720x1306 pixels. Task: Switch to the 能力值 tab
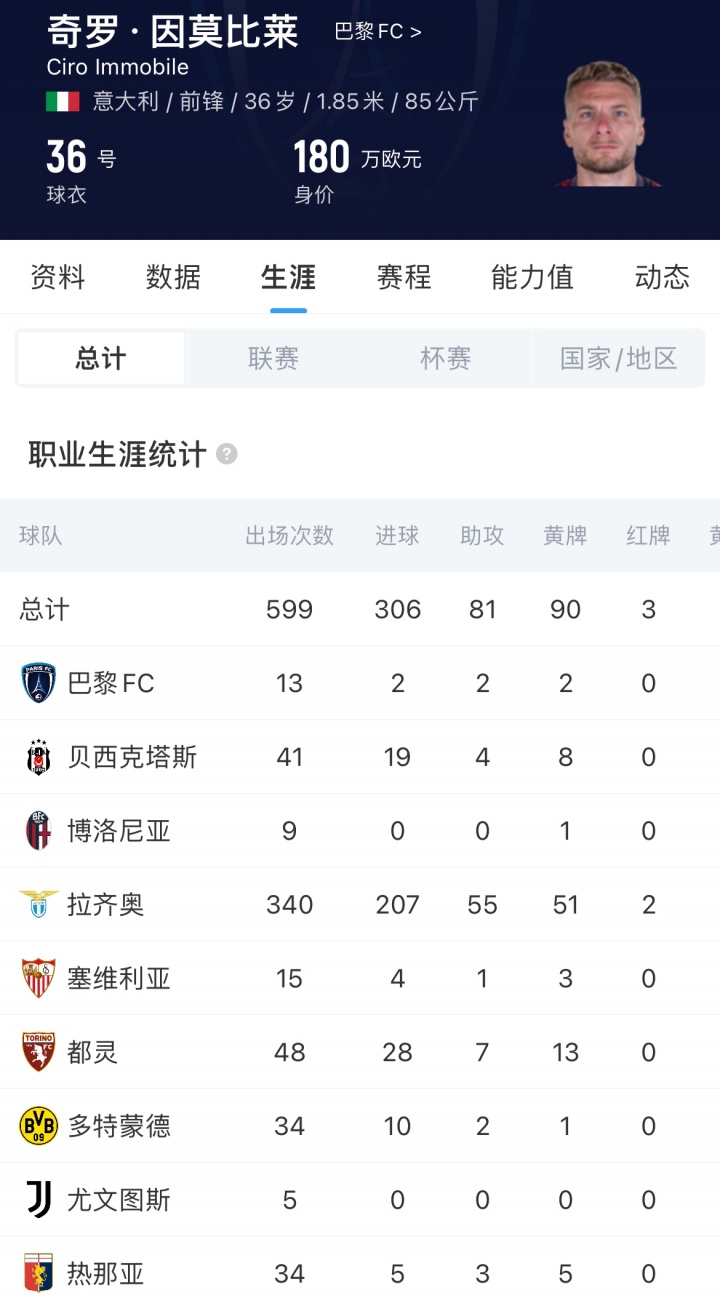click(532, 277)
